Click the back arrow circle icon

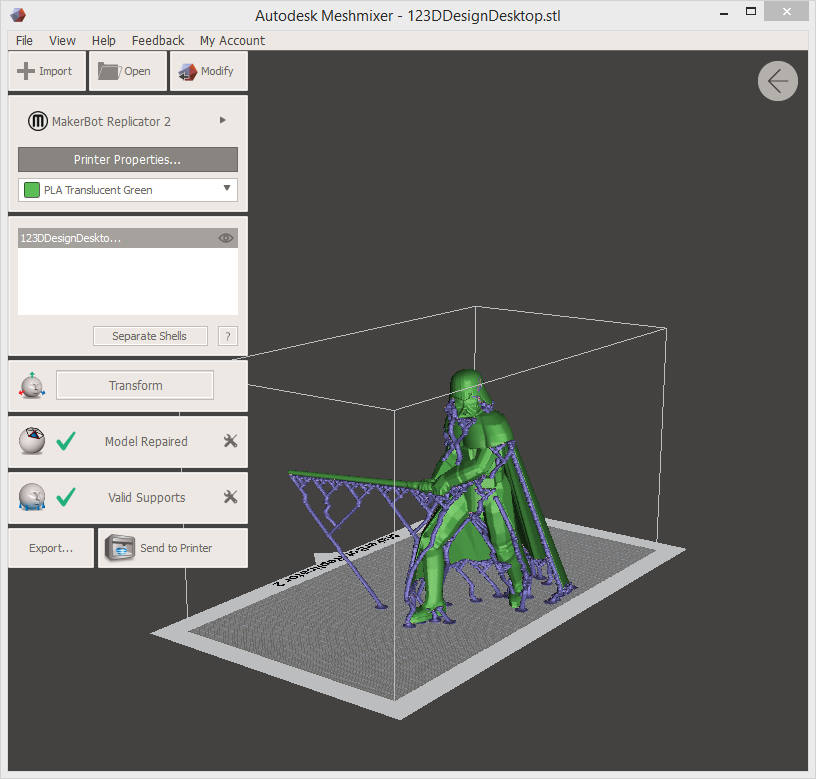pos(777,81)
